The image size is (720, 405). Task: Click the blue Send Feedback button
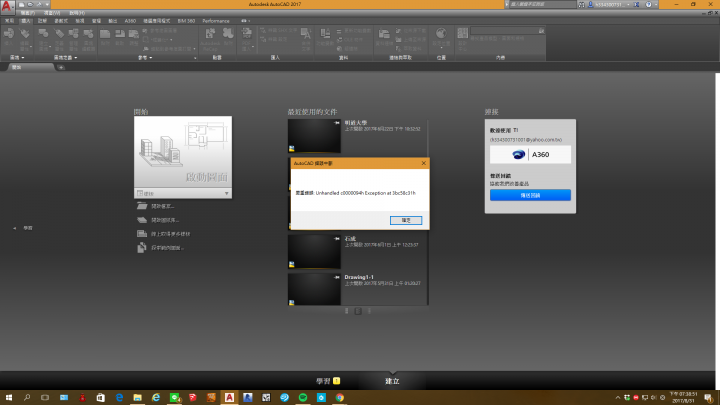point(530,195)
